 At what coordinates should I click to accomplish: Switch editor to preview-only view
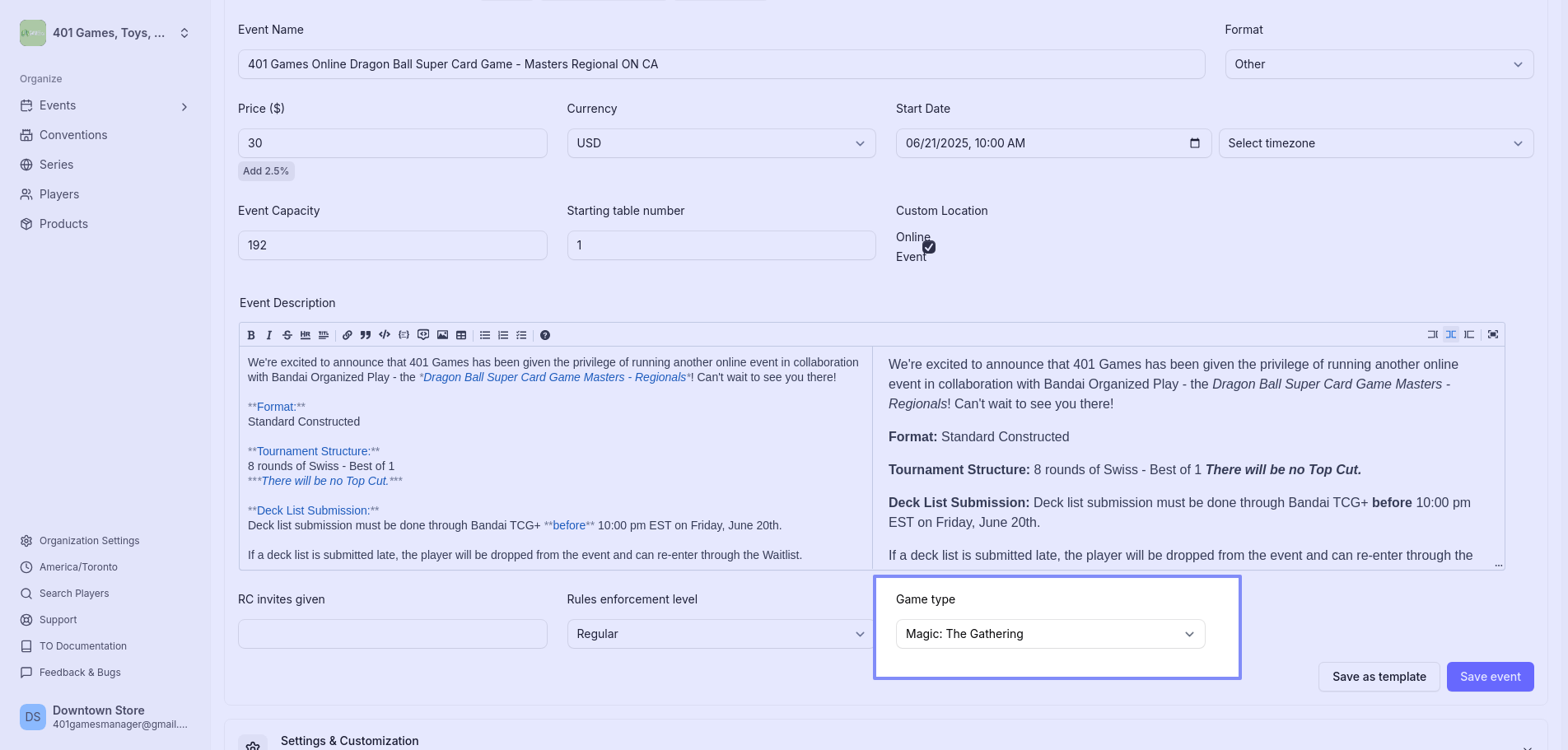point(1469,334)
